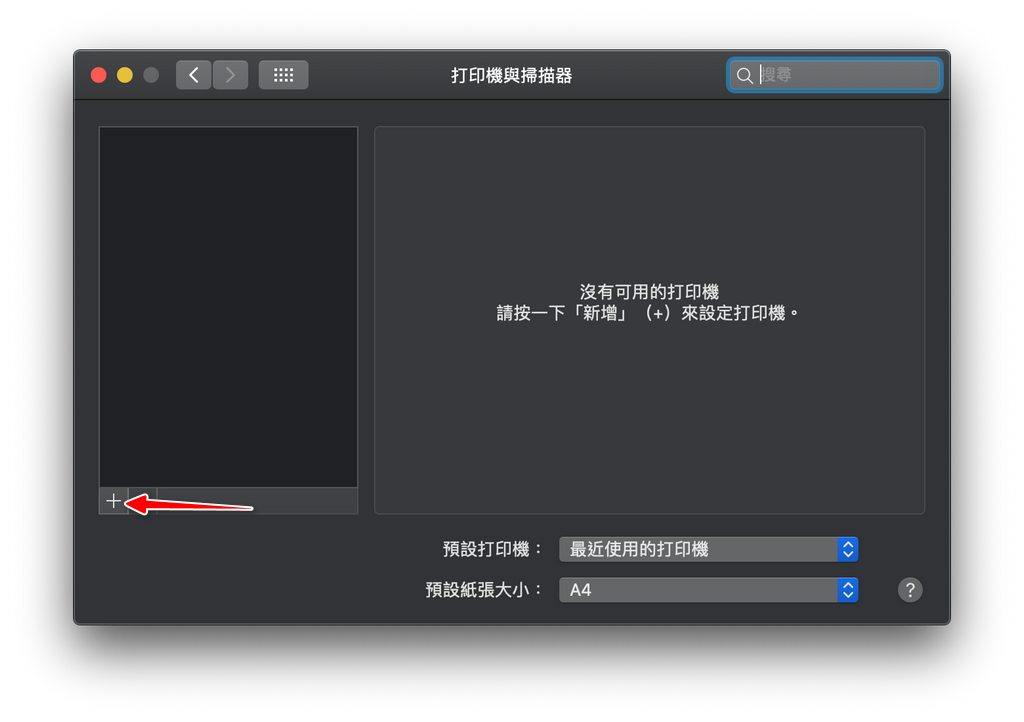Click the 預設打印機 label
The height and width of the screenshot is (722, 1024).
point(492,549)
